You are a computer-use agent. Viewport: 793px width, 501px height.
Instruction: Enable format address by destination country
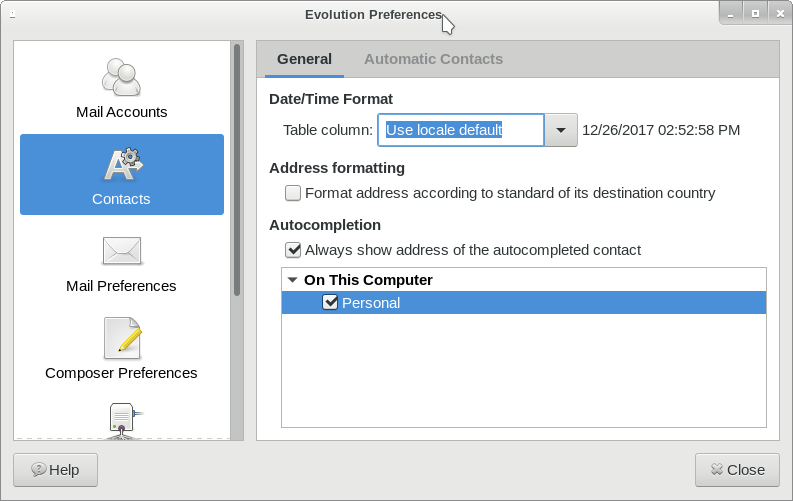[293, 193]
